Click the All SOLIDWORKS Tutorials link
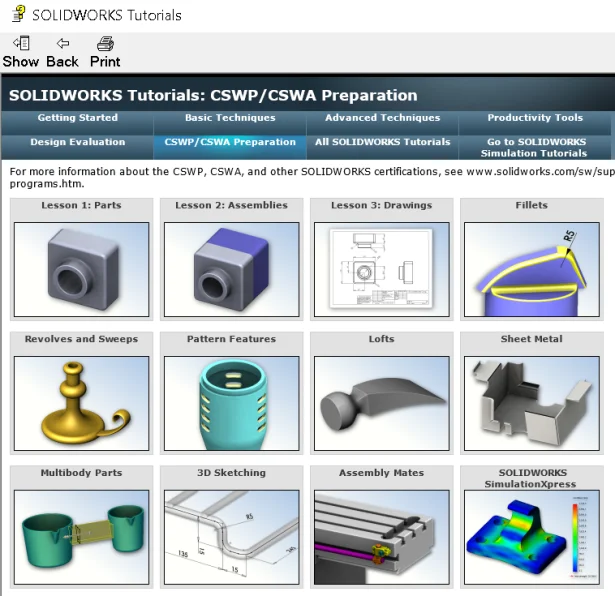The height and width of the screenshot is (596, 615). coord(382,142)
